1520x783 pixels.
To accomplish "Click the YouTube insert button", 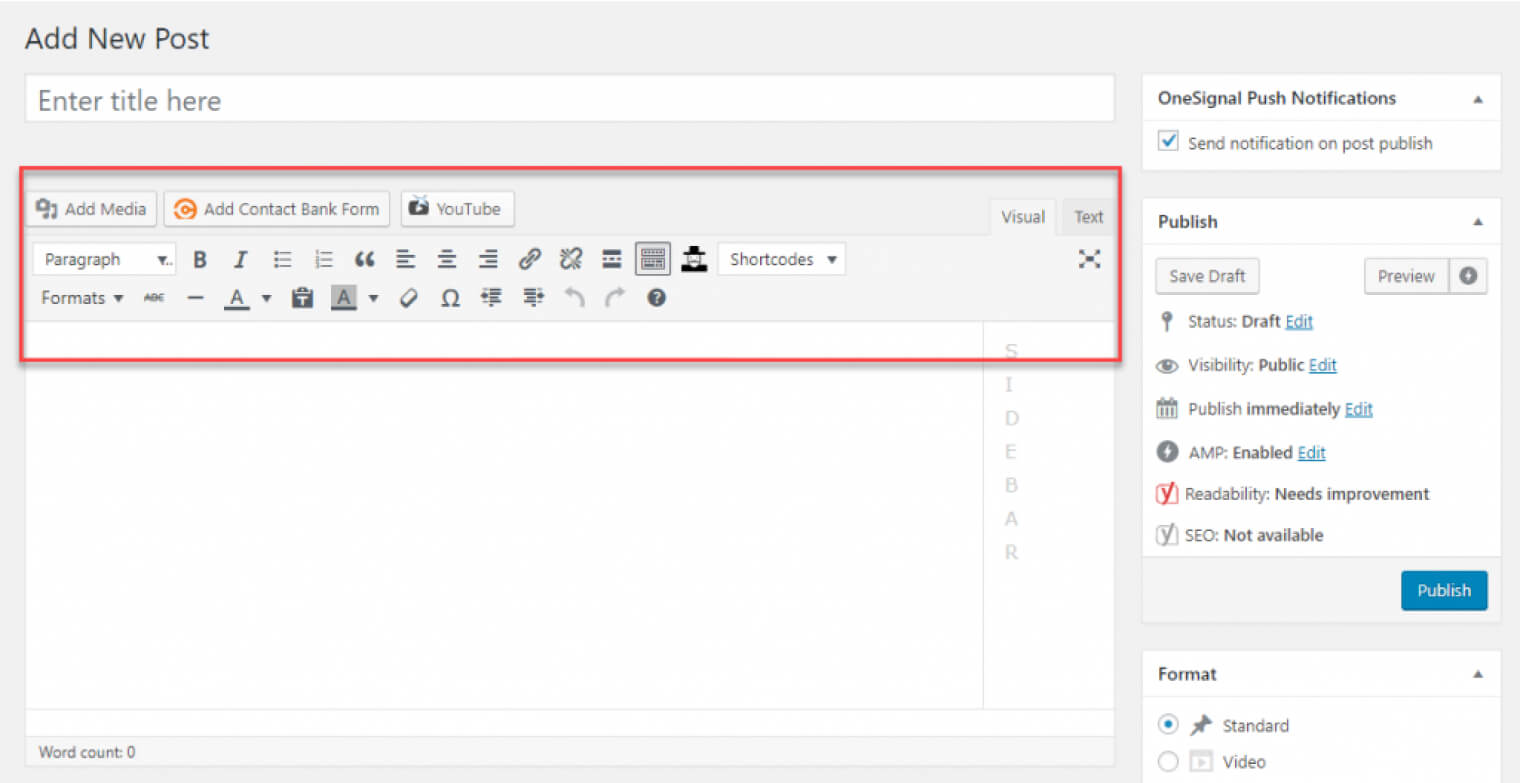I will click(x=457, y=209).
